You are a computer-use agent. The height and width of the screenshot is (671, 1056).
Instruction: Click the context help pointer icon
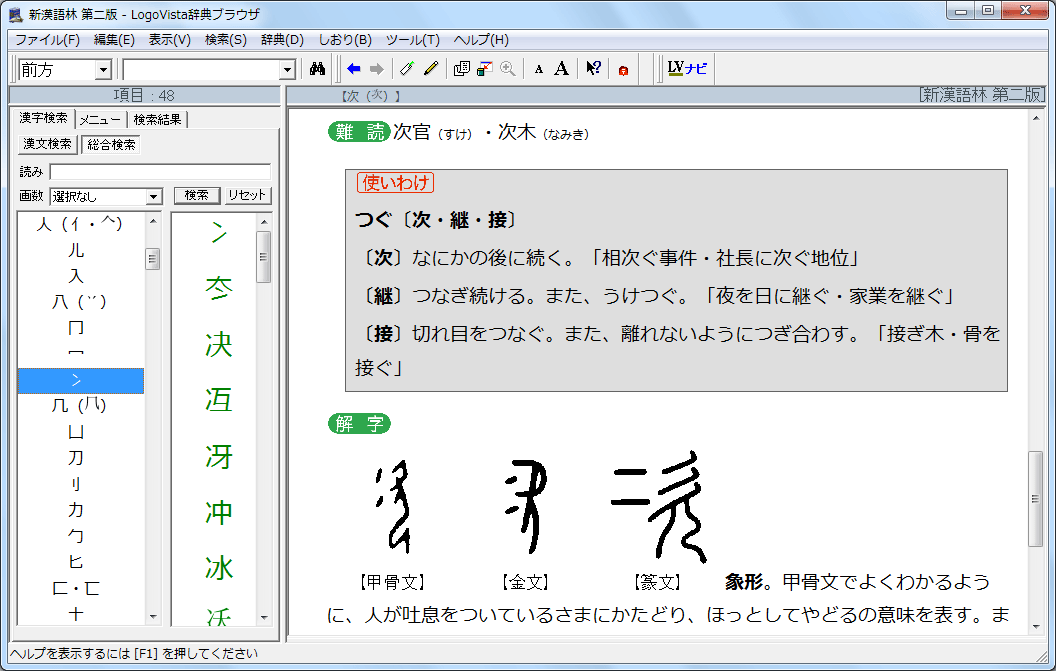coord(593,69)
